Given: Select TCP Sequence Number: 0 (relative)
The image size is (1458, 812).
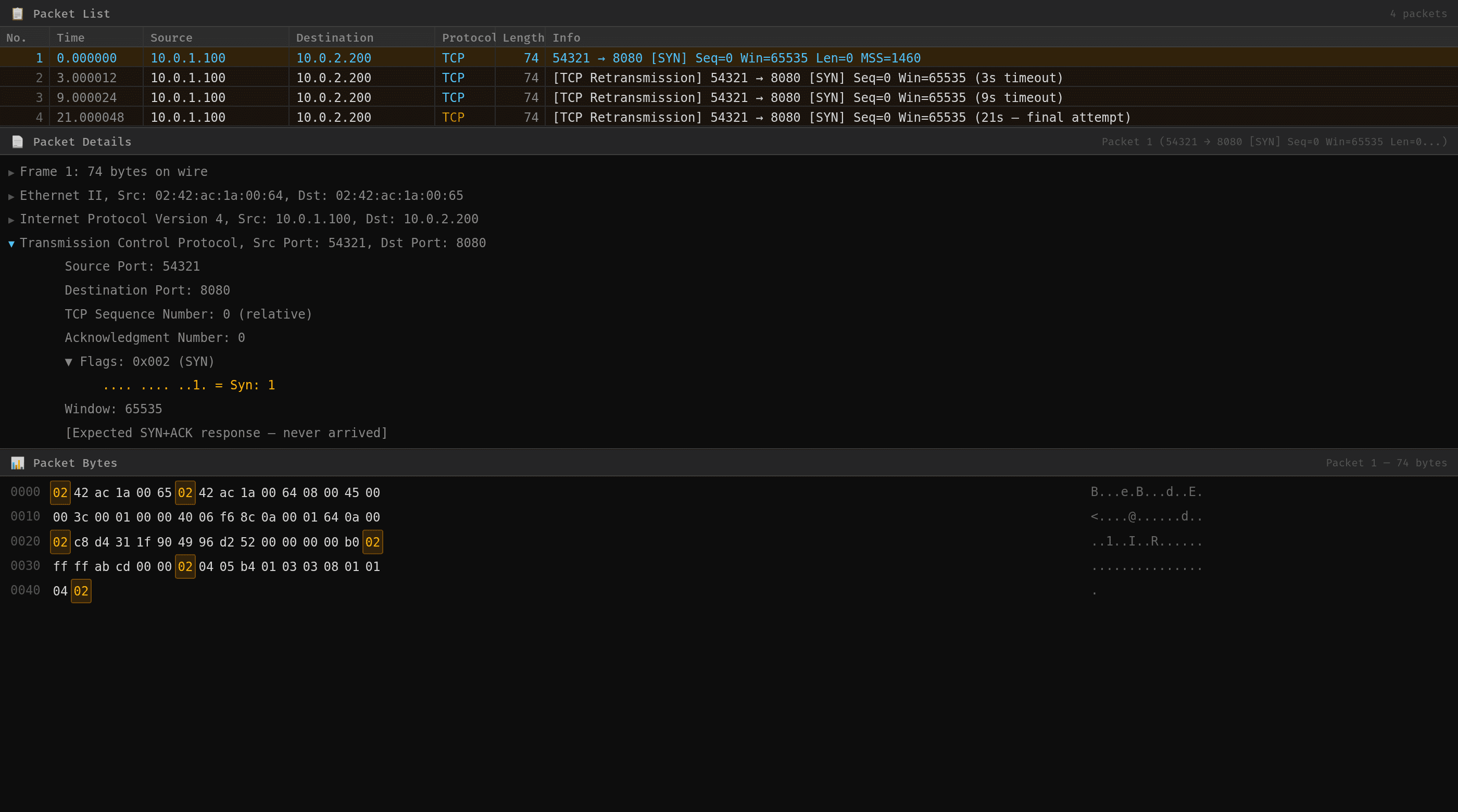Looking at the screenshot, I should click(x=188, y=314).
